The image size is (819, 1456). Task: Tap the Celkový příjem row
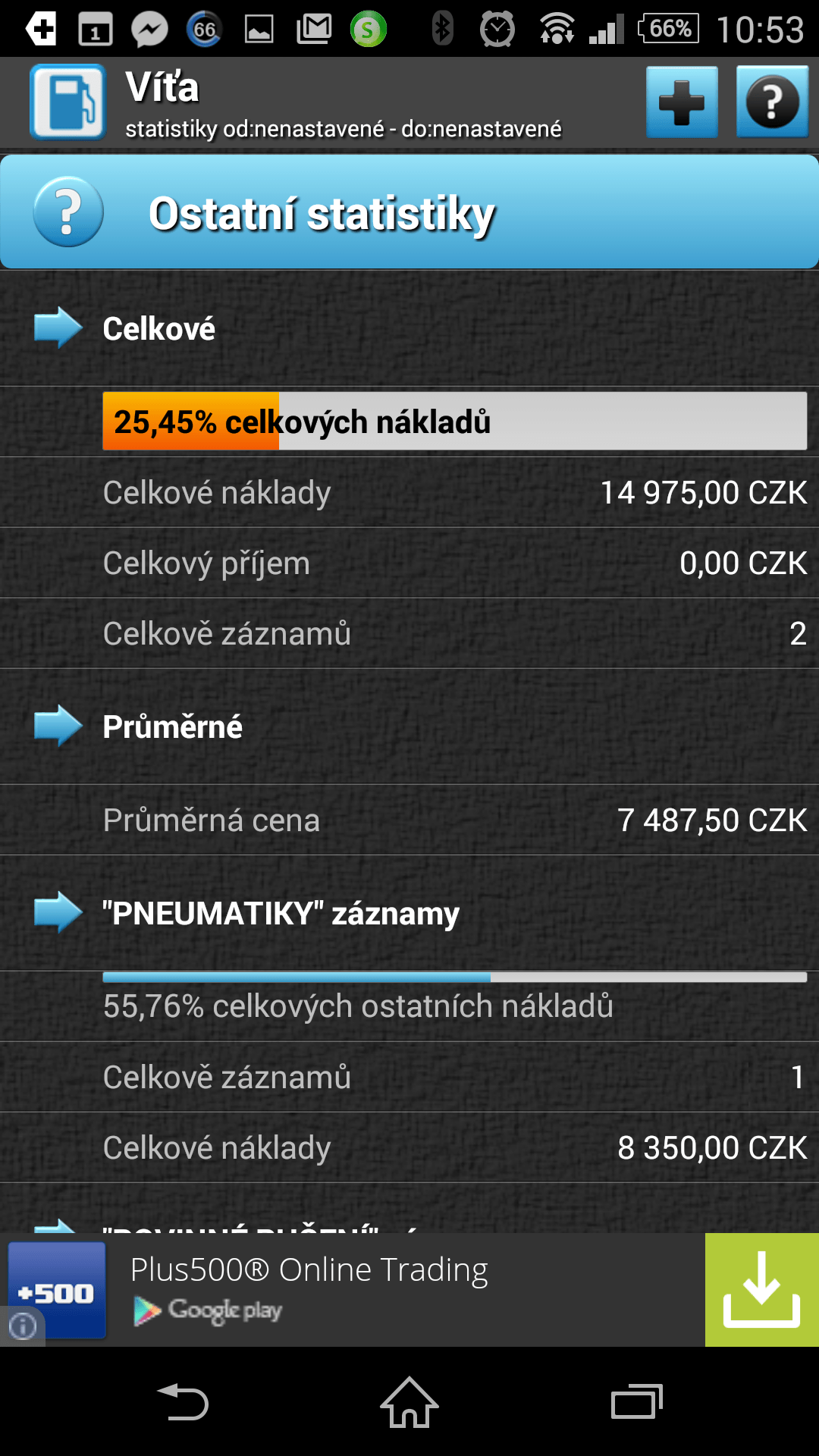[409, 563]
